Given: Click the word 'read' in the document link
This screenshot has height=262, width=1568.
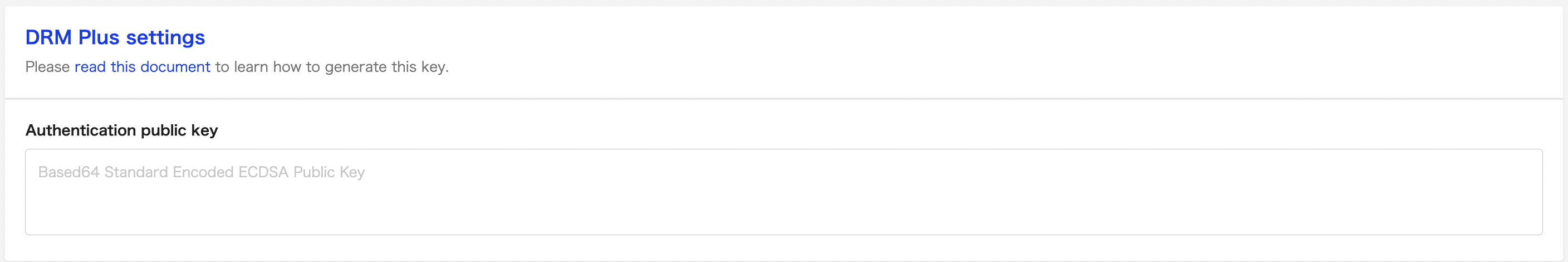Looking at the screenshot, I should coord(90,67).
